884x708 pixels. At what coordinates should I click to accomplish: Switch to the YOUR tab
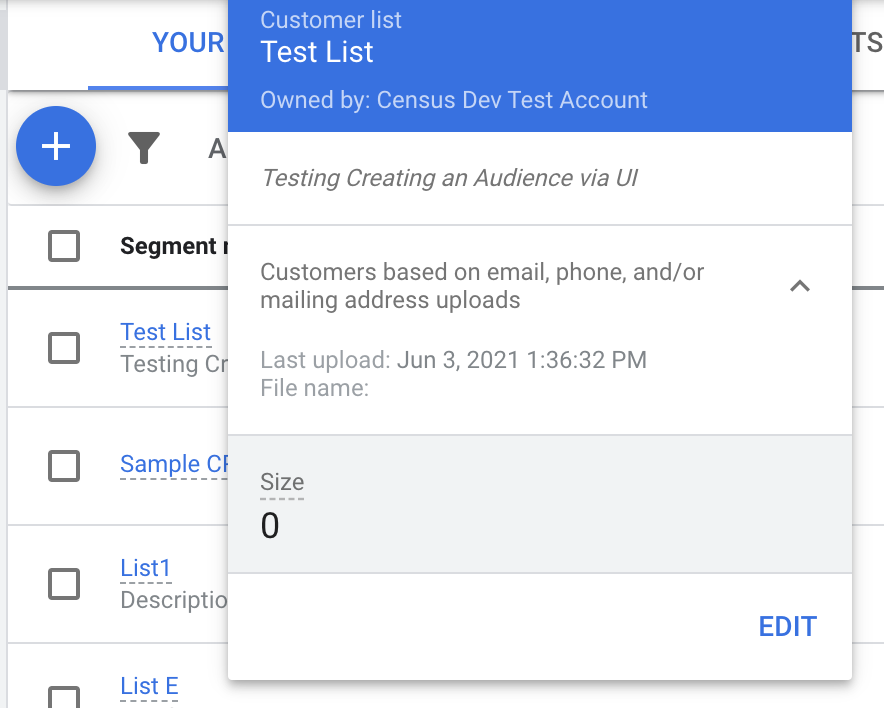point(188,43)
